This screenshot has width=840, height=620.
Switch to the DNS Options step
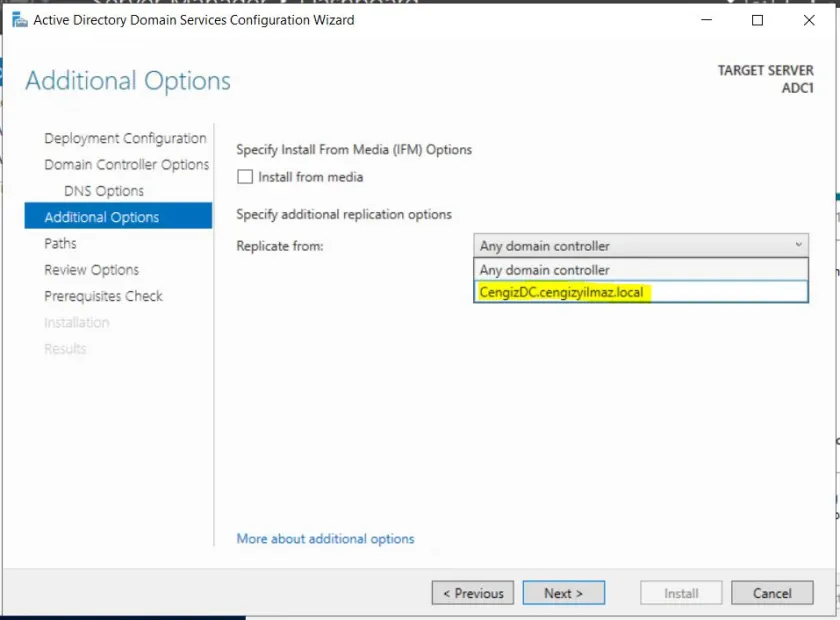click(x=104, y=191)
